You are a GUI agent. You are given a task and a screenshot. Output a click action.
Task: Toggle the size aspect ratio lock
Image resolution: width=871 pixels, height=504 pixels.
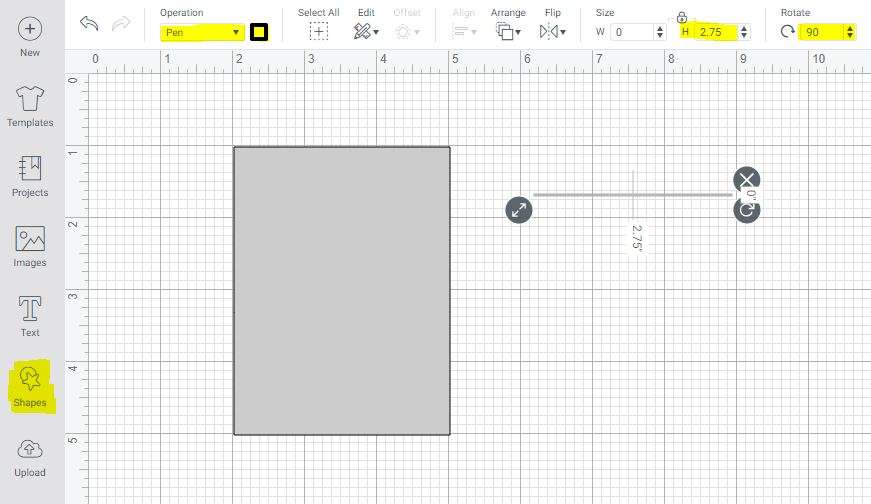(x=682, y=17)
